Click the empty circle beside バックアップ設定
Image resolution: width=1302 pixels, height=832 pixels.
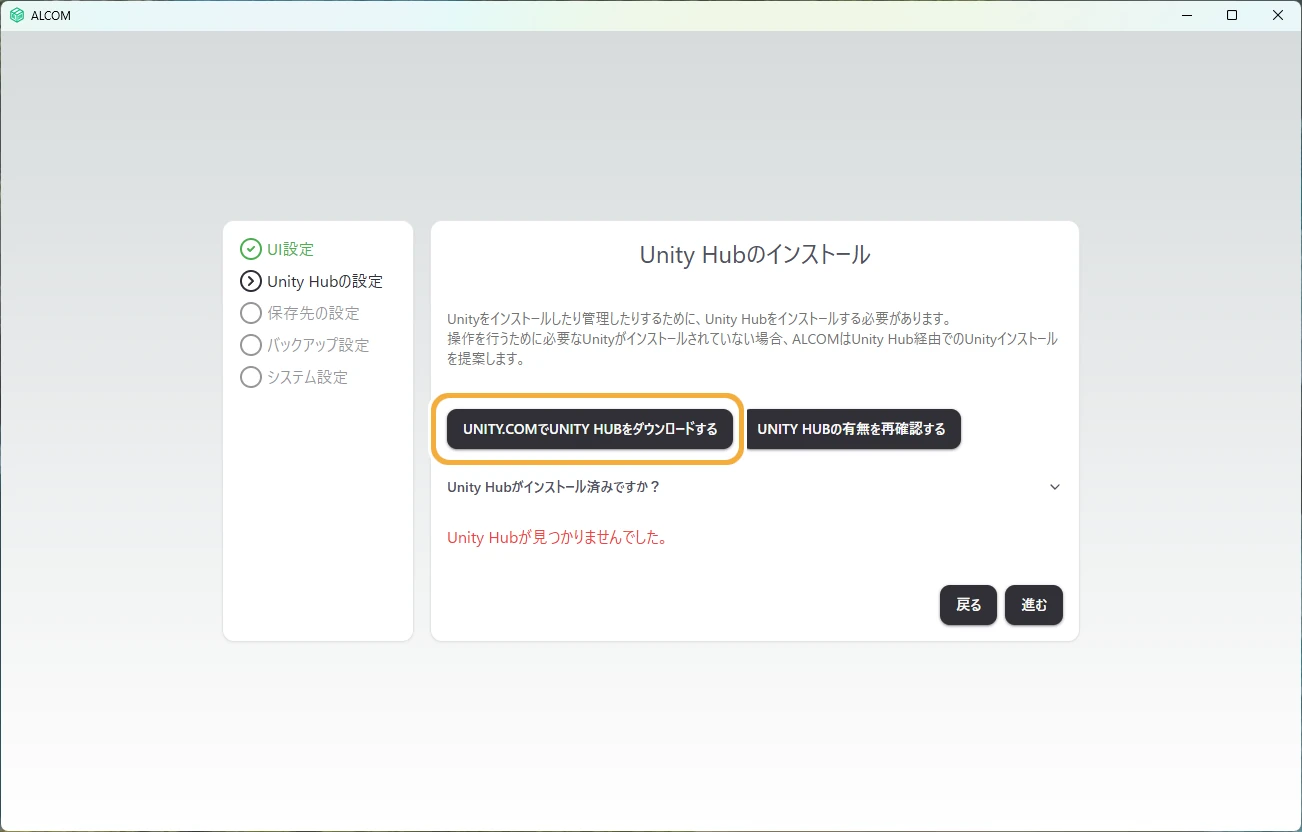(251, 345)
